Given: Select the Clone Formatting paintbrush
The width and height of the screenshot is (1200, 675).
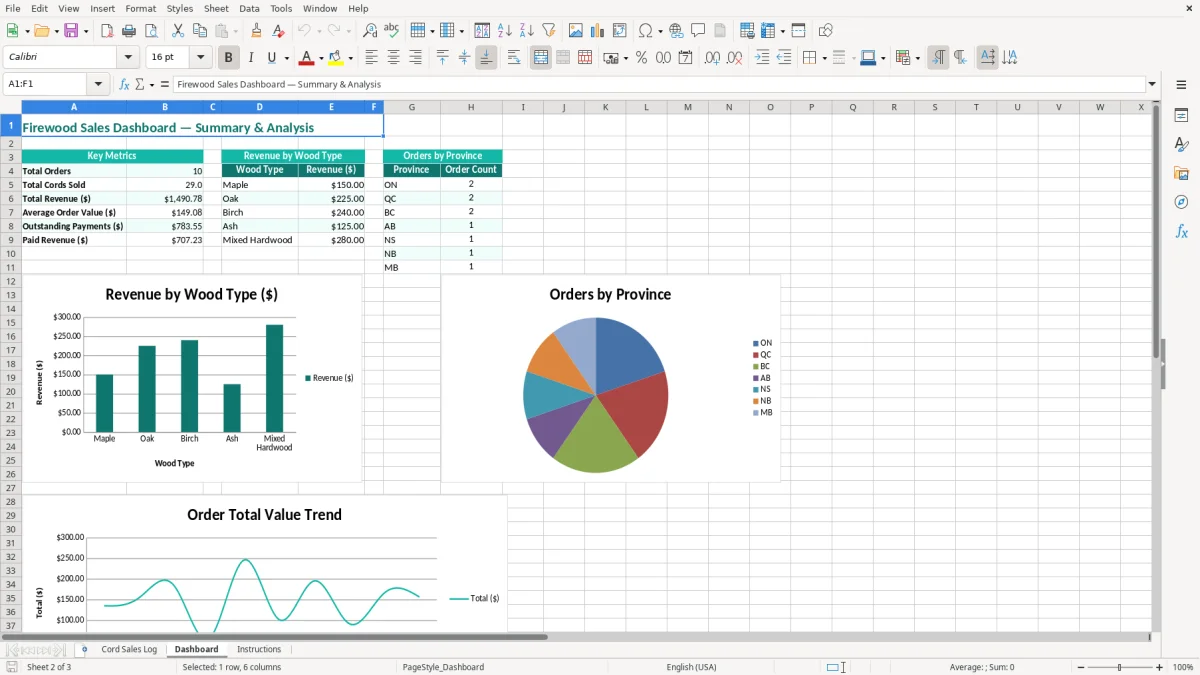Looking at the screenshot, I should point(257,31).
